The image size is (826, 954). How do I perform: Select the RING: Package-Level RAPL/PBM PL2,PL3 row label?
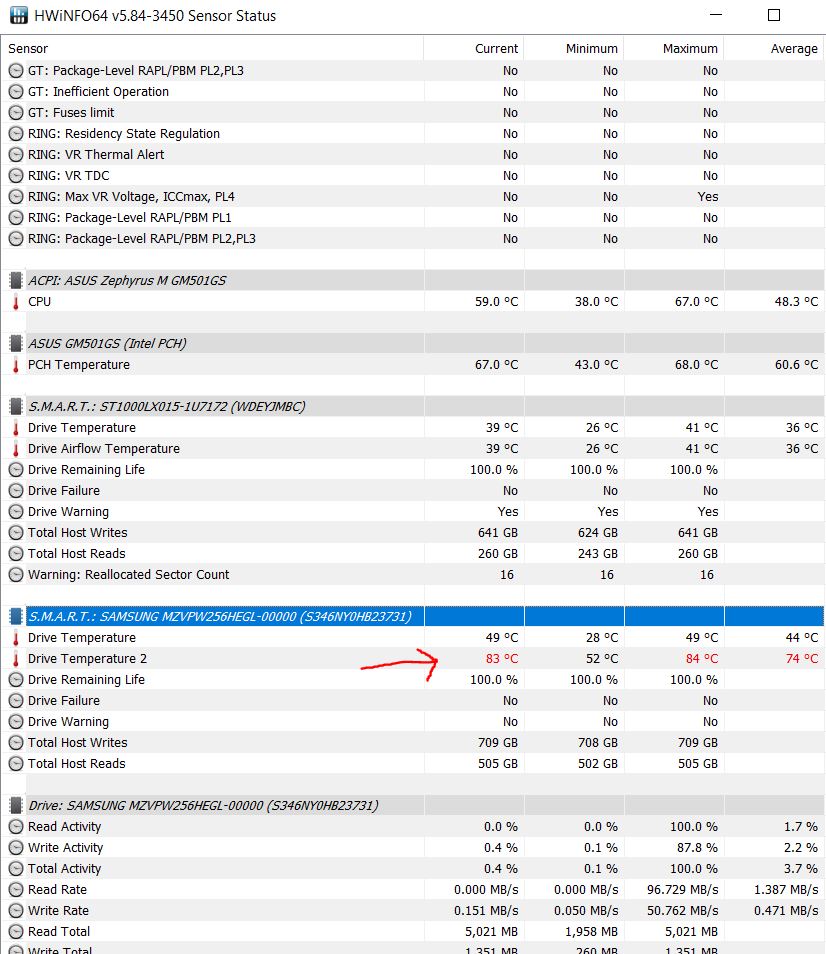[x=142, y=239]
